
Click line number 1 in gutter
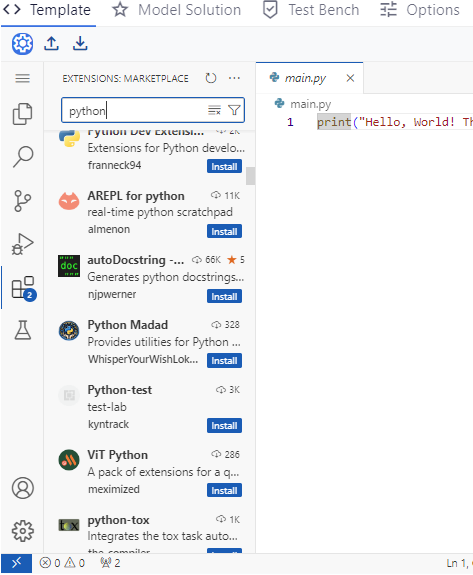pyautogui.click(x=290, y=122)
